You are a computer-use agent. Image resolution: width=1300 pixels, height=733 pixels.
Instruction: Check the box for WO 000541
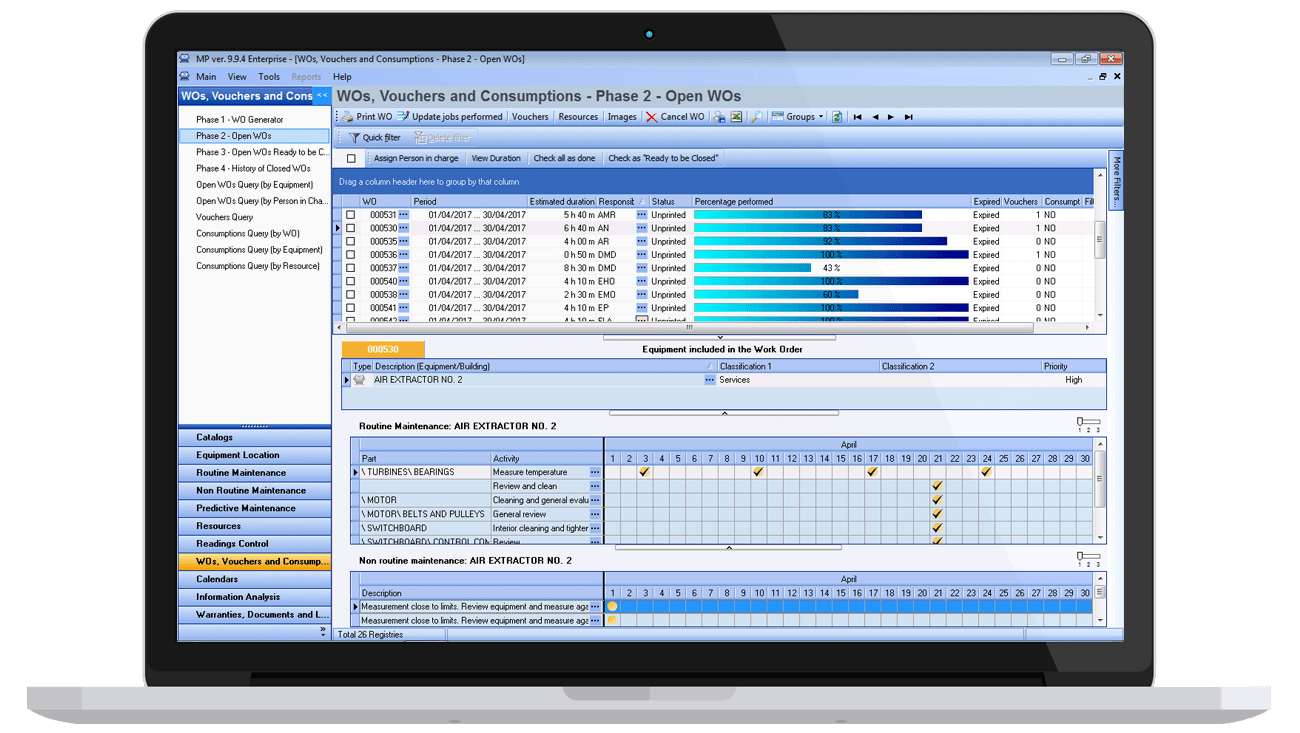[x=350, y=308]
